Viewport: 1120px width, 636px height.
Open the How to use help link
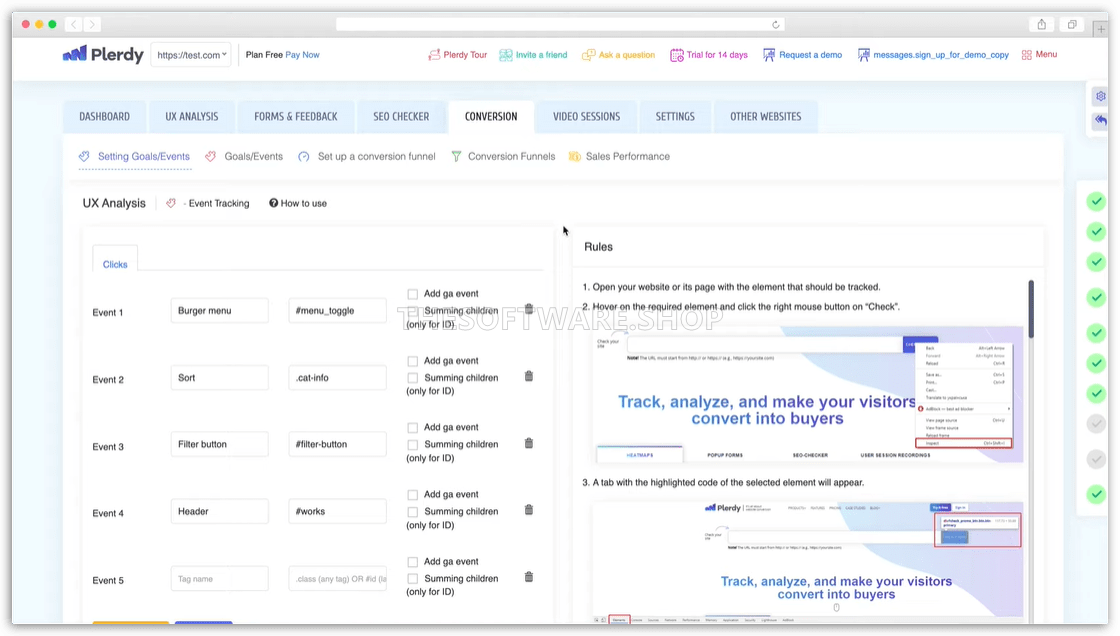[x=298, y=203]
